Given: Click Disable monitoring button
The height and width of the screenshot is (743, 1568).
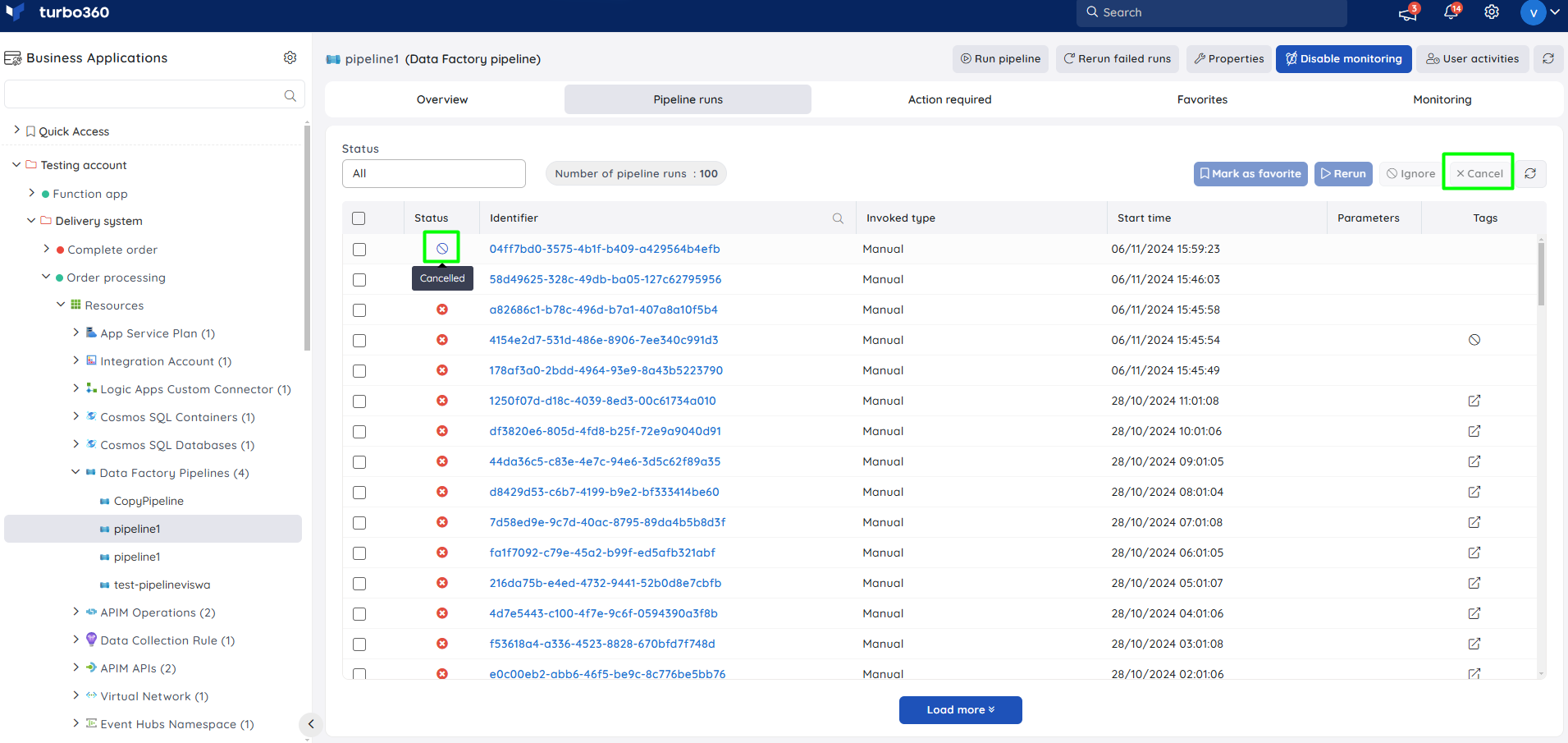Looking at the screenshot, I should [x=1343, y=58].
